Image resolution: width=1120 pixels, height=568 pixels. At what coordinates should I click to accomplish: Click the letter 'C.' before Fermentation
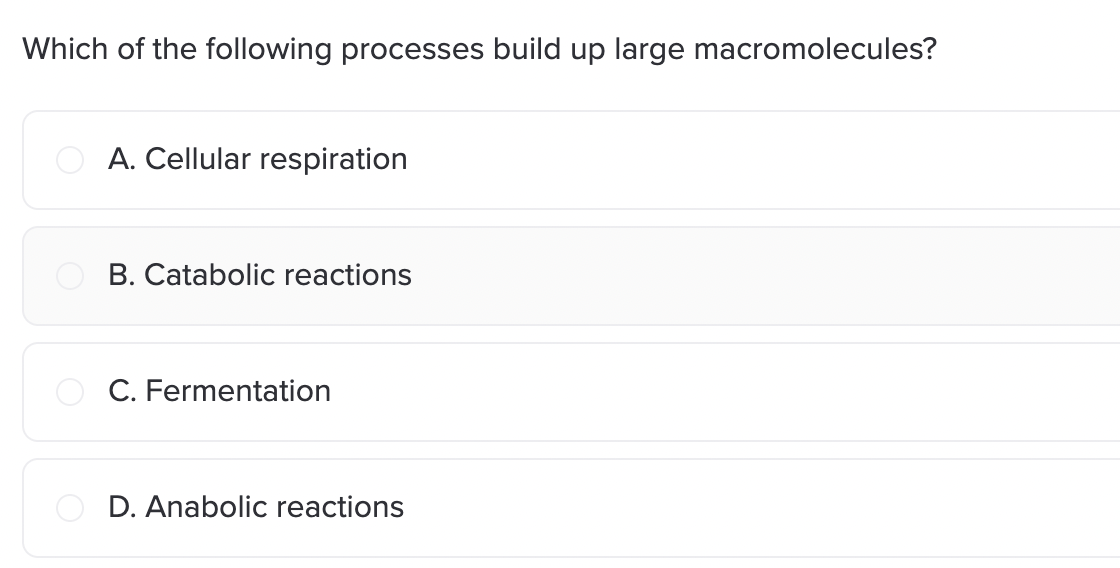(122, 391)
